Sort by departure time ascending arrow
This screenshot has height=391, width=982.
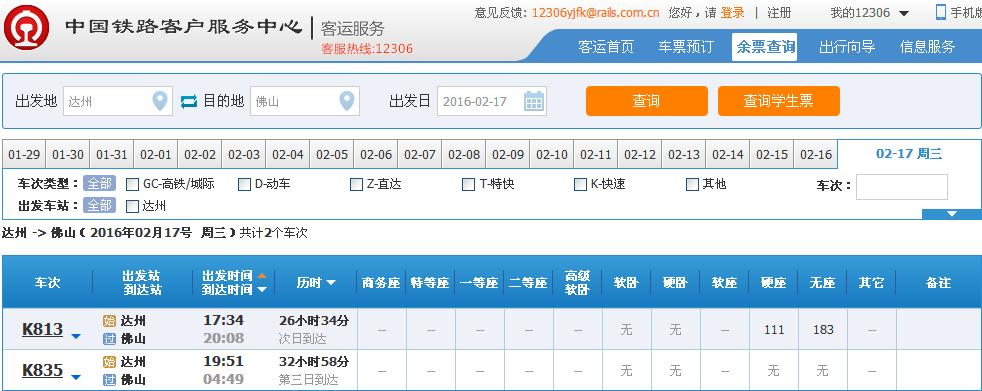click(262, 276)
